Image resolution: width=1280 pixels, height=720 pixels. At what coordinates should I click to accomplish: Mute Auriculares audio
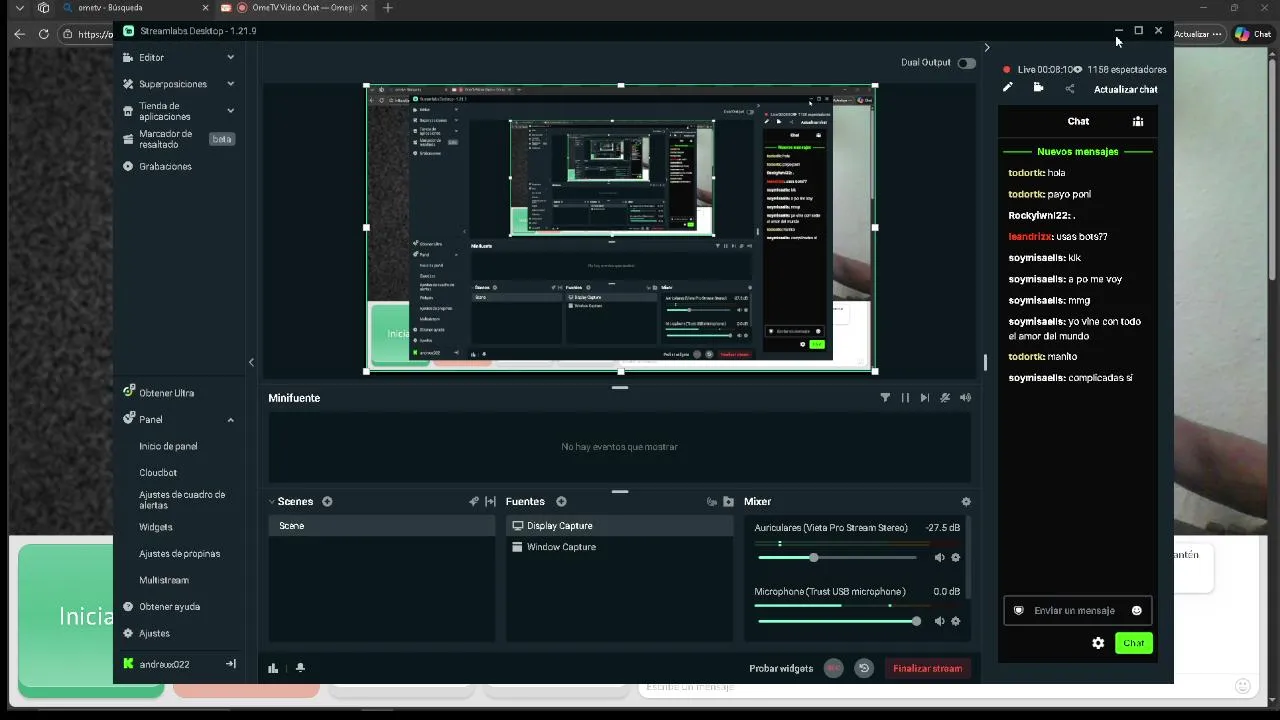coord(939,558)
